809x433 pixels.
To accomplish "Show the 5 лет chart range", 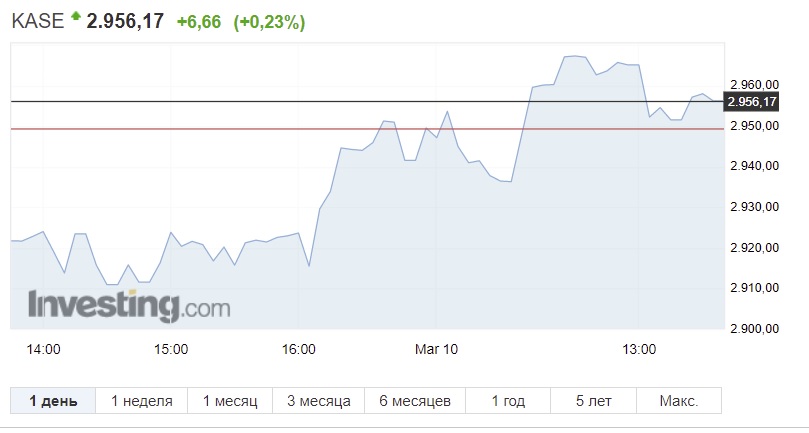I will pyautogui.click(x=593, y=400).
